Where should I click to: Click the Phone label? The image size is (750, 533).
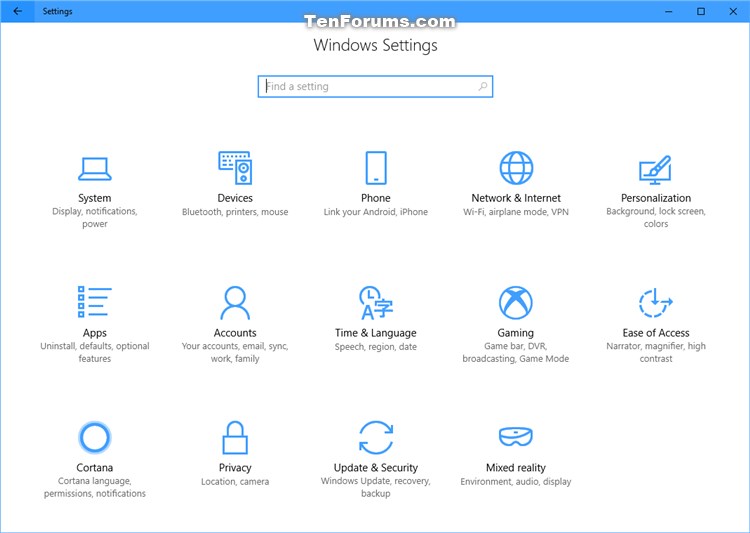point(375,198)
